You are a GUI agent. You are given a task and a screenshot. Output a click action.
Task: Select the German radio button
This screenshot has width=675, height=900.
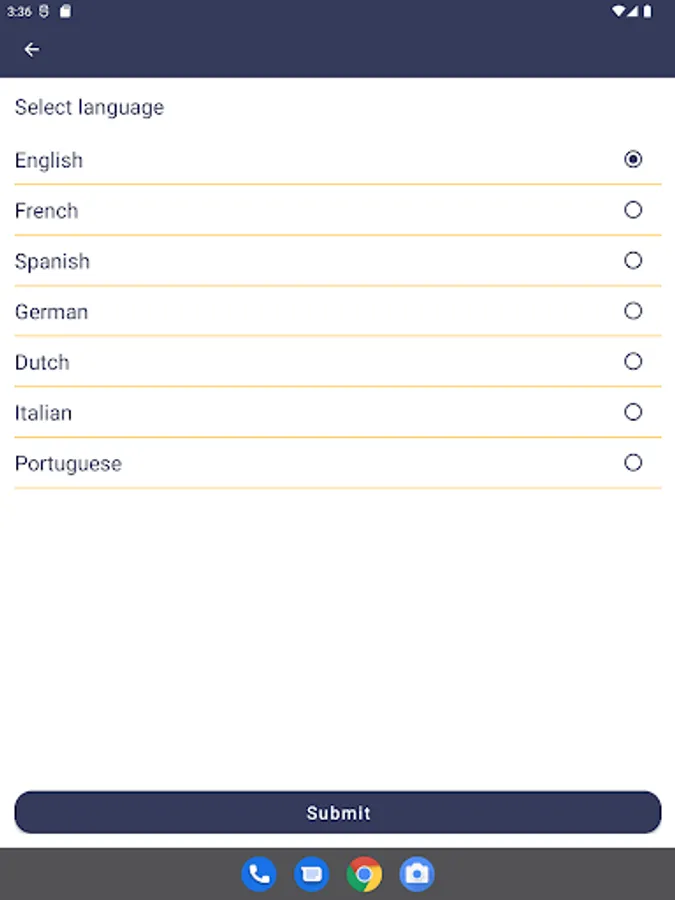click(633, 311)
